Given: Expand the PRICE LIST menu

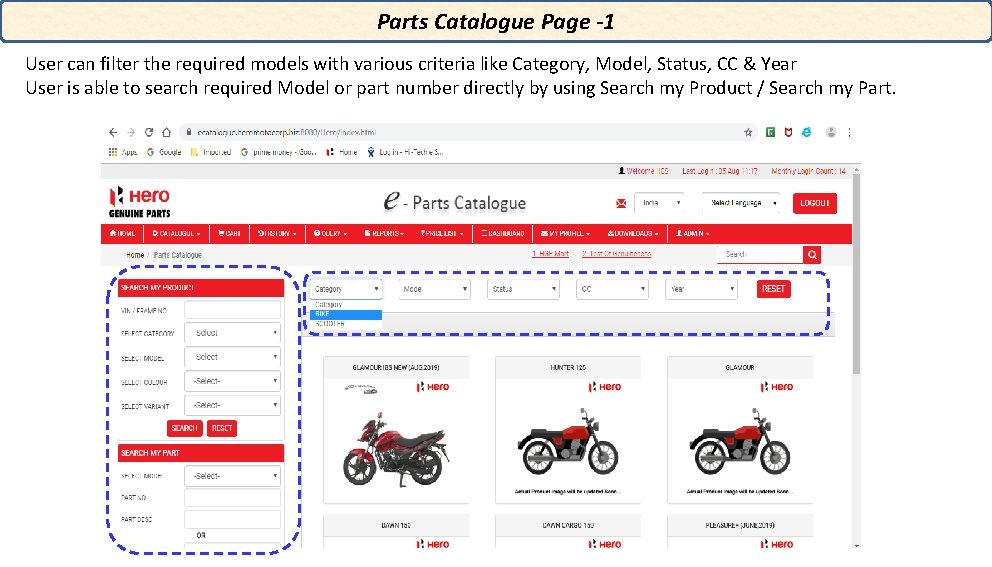Looking at the screenshot, I should tap(442, 234).
